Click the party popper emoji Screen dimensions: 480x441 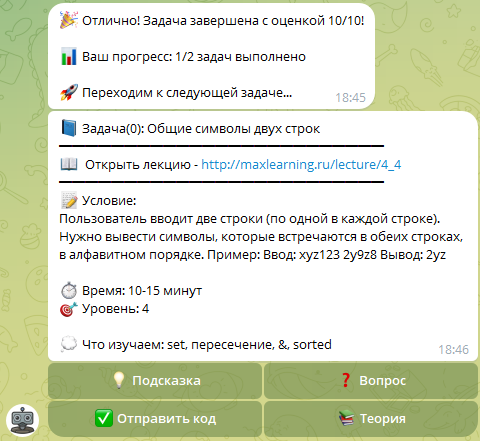69,20
